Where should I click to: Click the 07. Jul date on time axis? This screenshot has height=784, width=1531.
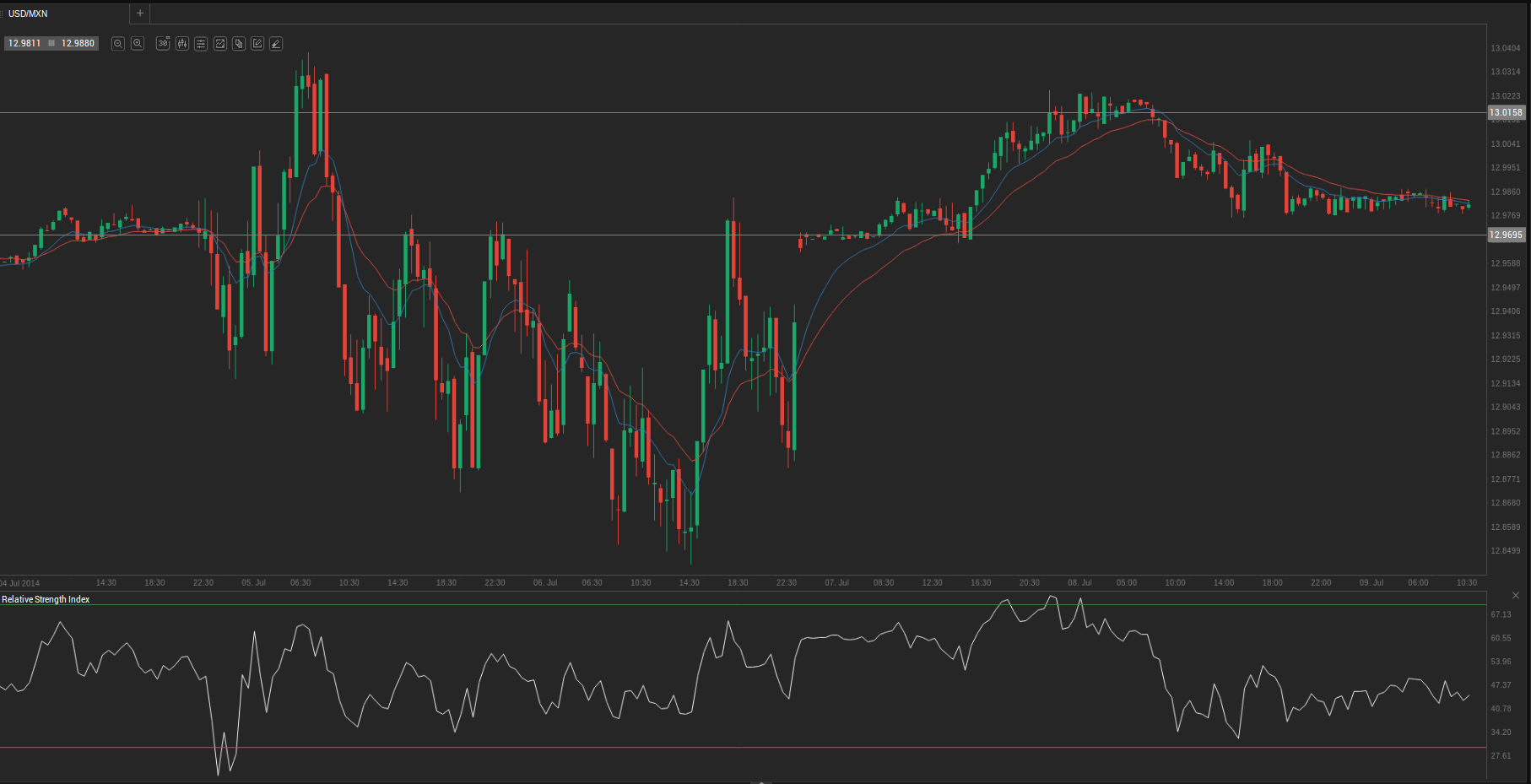pos(836,582)
